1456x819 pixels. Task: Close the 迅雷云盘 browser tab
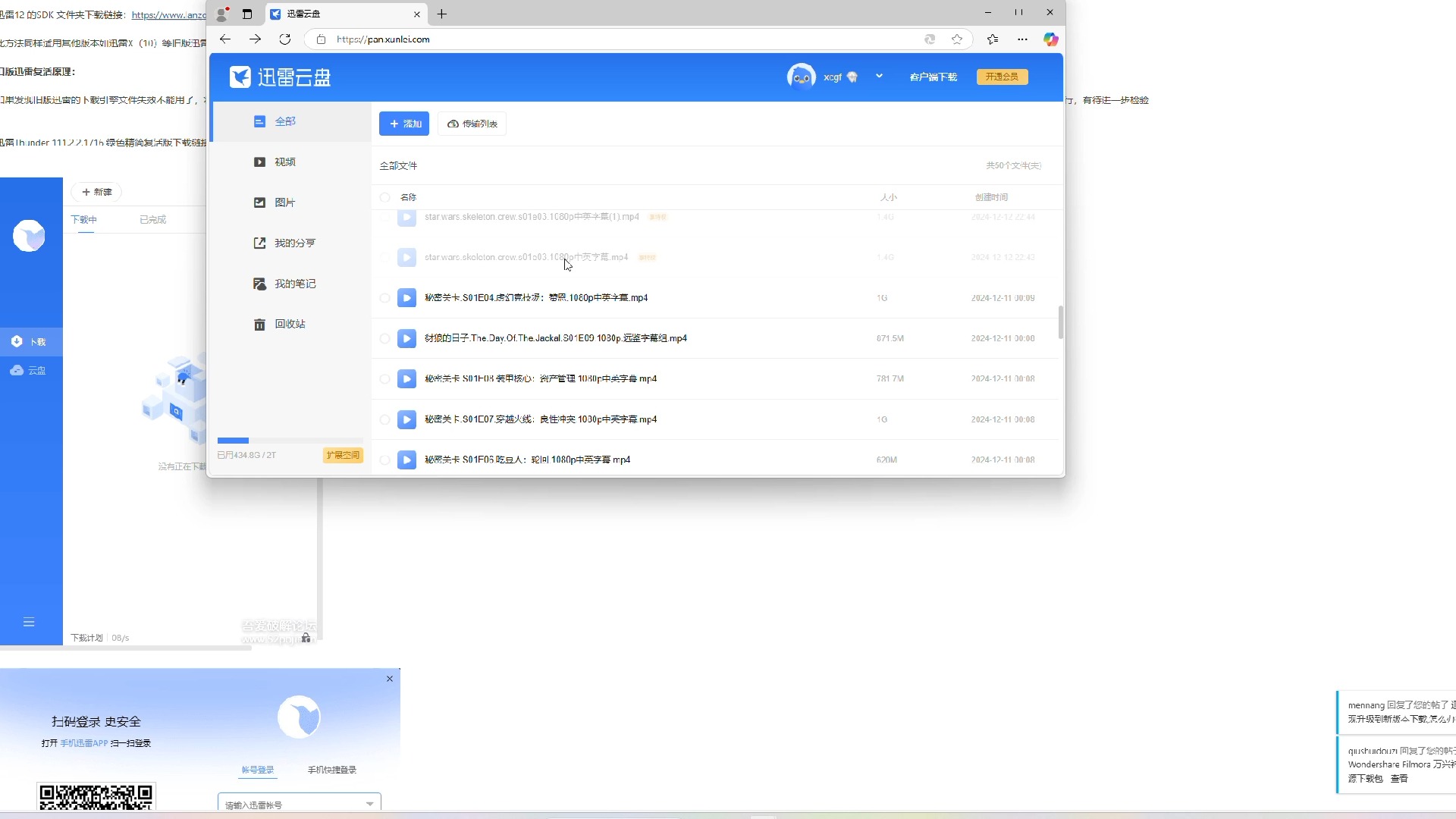click(x=416, y=14)
